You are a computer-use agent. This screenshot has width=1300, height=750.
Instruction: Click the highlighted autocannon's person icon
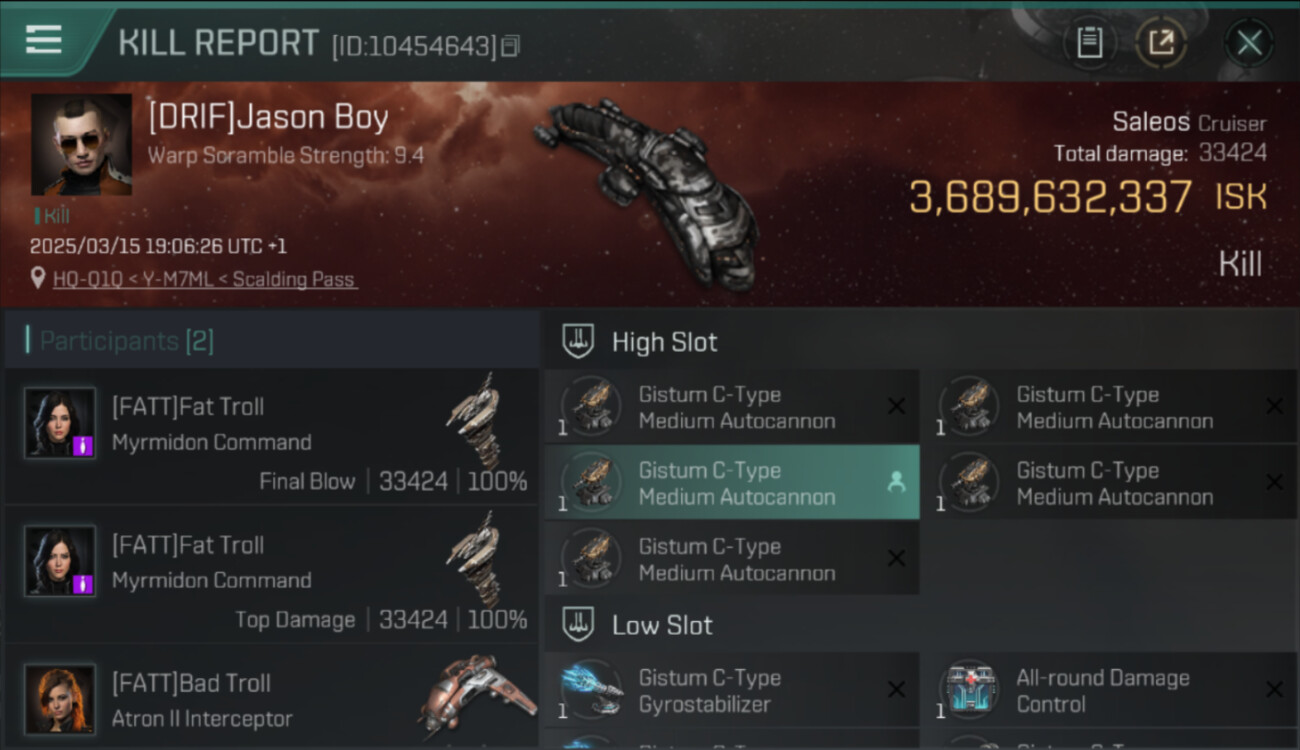pos(896,483)
